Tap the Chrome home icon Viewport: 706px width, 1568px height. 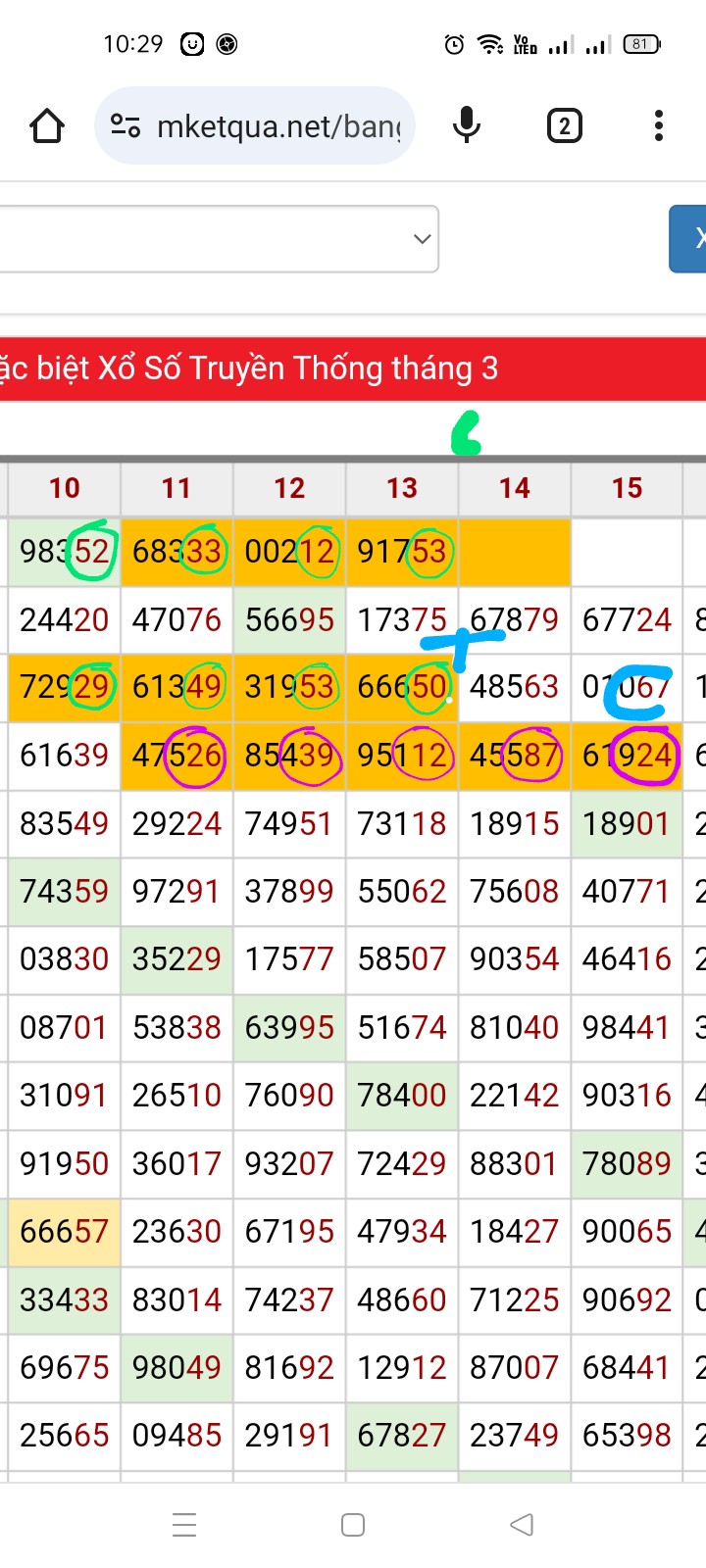pyautogui.click(x=47, y=126)
